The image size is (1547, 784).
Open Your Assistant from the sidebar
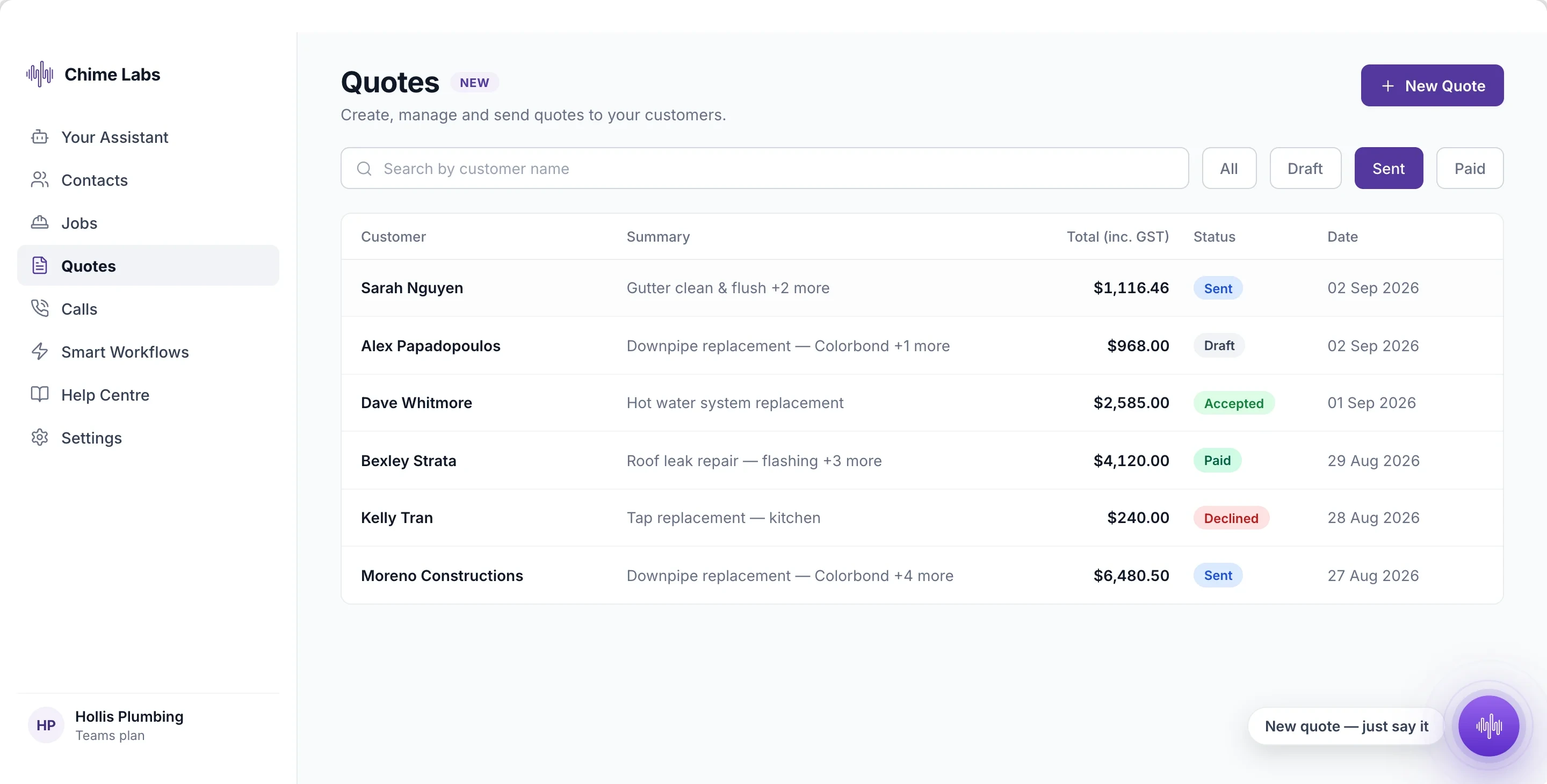148,137
